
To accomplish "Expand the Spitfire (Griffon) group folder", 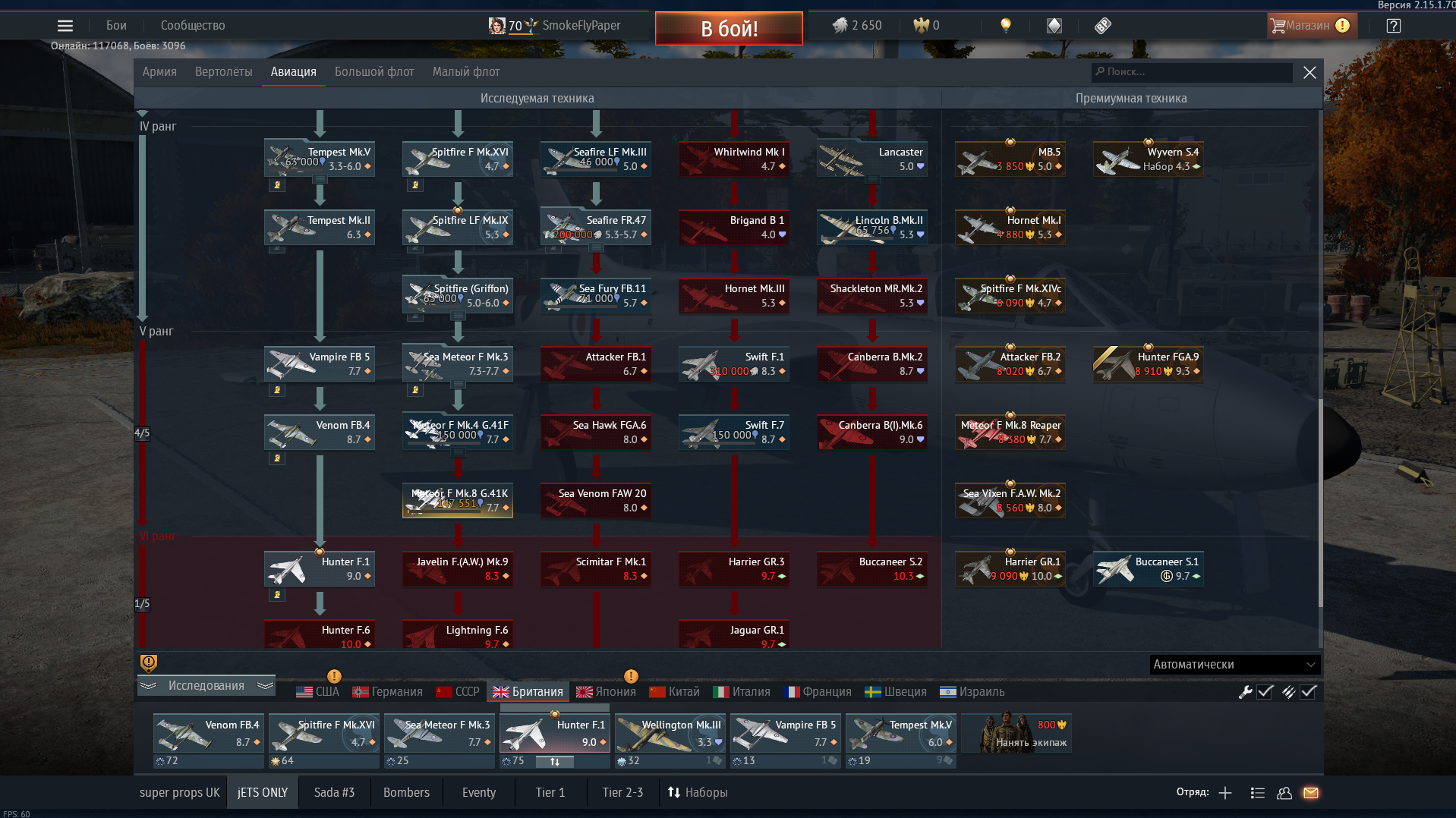I will (x=458, y=316).
